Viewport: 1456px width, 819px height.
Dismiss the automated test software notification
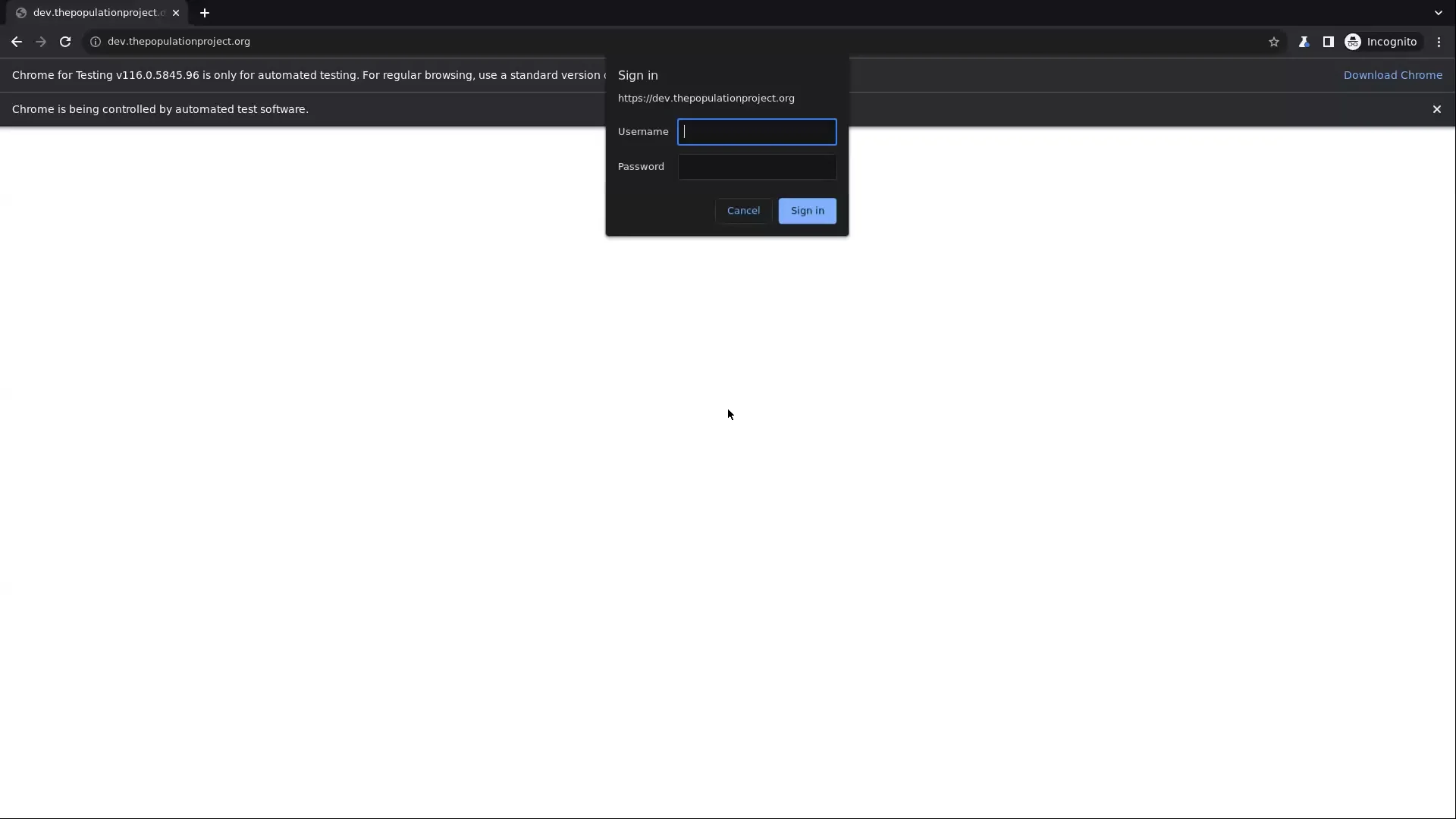pyautogui.click(x=1437, y=109)
